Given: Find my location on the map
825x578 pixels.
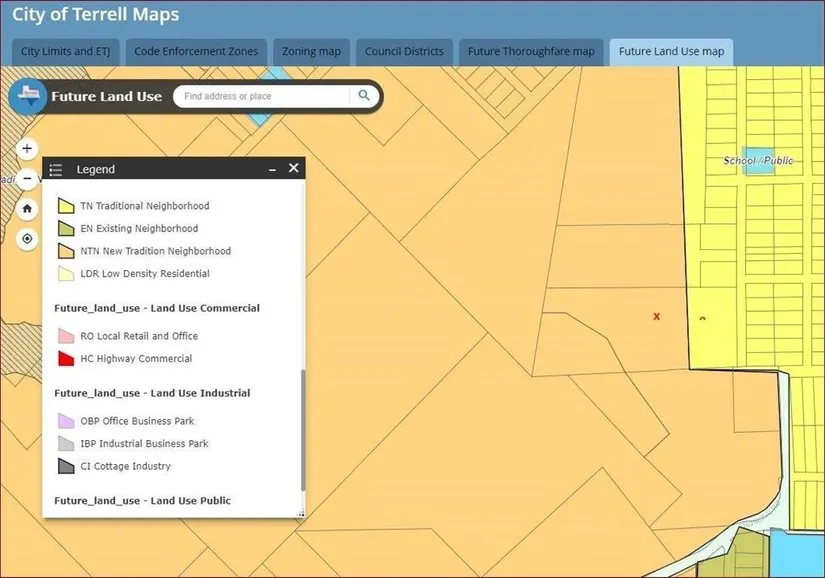Looking at the screenshot, I should click(x=27, y=239).
